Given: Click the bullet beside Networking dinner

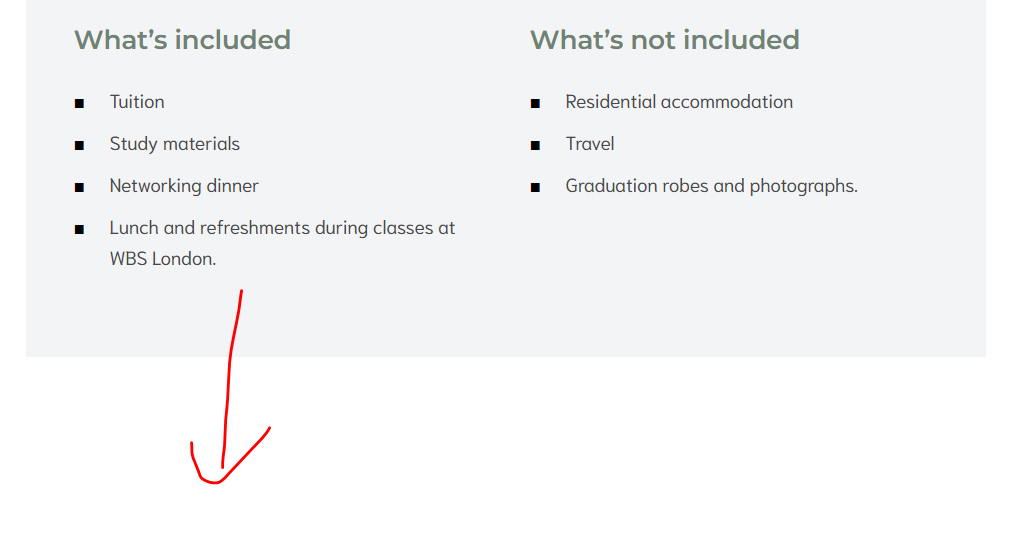Looking at the screenshot, I should [79, 187].
